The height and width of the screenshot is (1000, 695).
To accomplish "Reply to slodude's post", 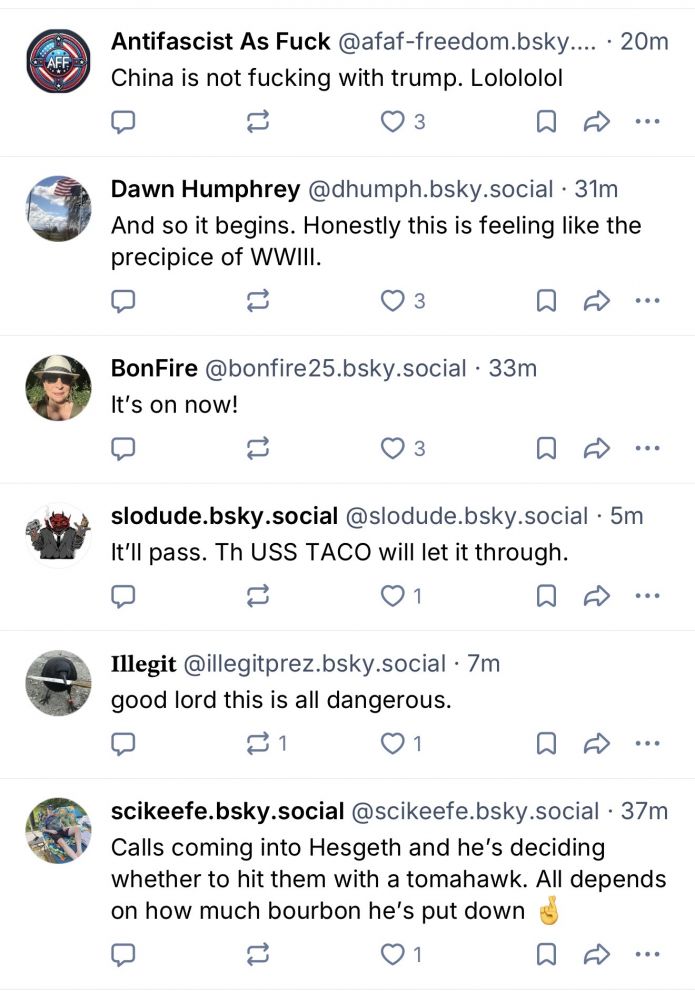I will coord(123,596).
